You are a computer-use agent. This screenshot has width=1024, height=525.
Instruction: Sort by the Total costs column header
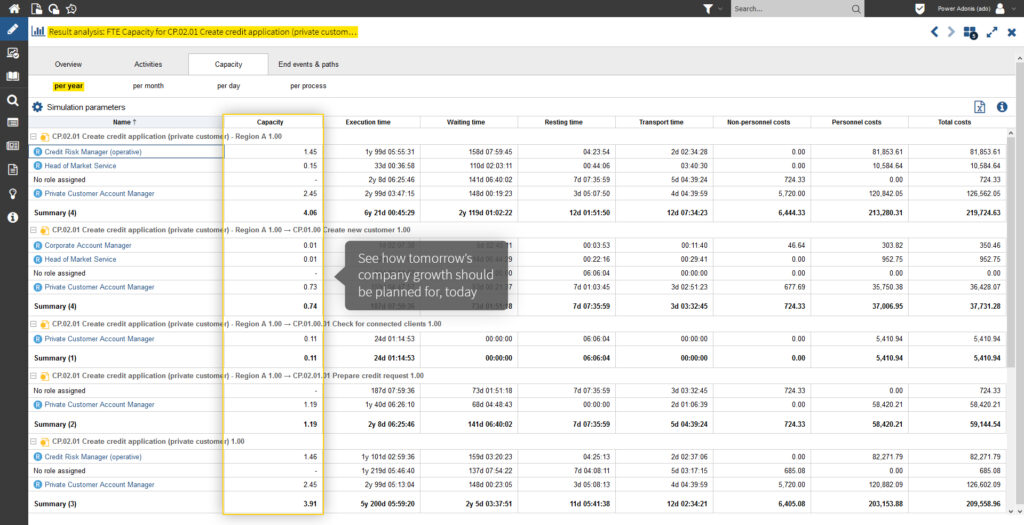[x=954, y=122]
